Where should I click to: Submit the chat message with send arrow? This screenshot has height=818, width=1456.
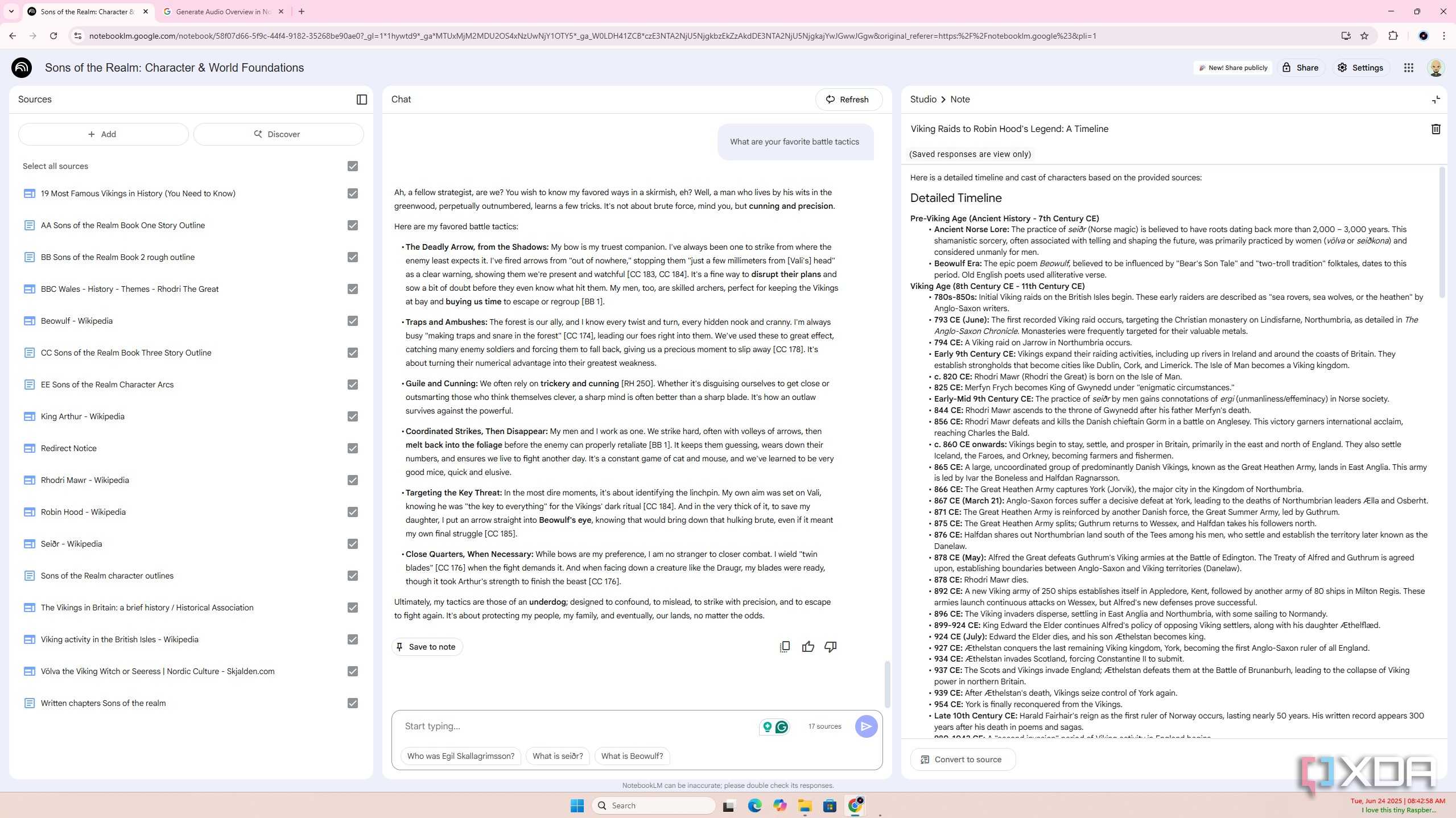pyautogui.click(x=866, y=726)
